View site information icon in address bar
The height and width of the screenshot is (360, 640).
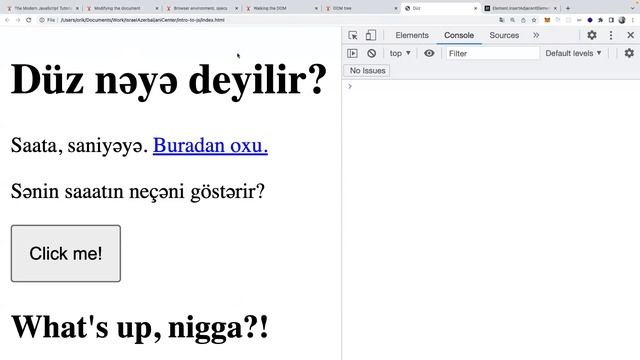point(42,20)
